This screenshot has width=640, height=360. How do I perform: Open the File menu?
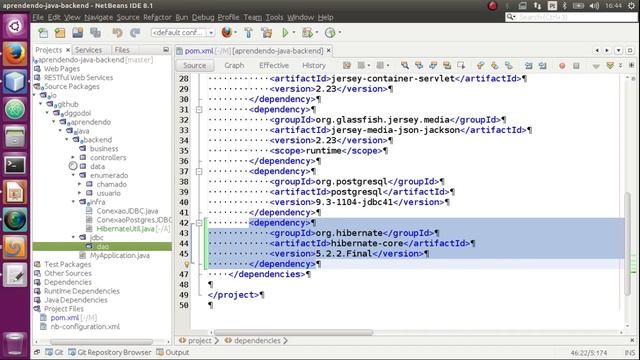tap(38, 17)
